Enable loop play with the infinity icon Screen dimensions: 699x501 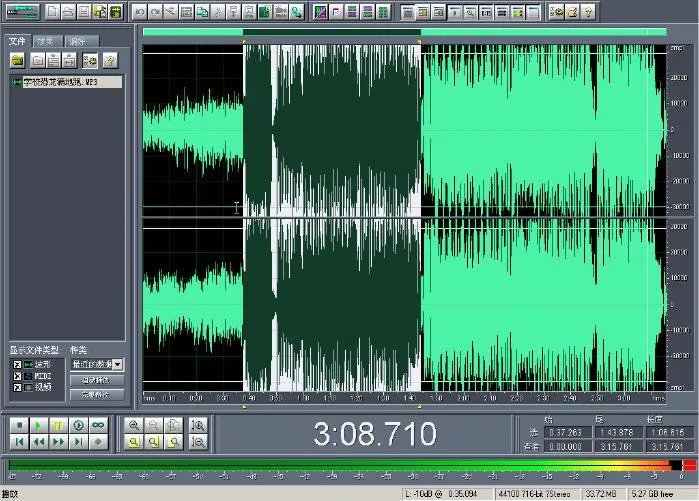(x=98, y=425)
